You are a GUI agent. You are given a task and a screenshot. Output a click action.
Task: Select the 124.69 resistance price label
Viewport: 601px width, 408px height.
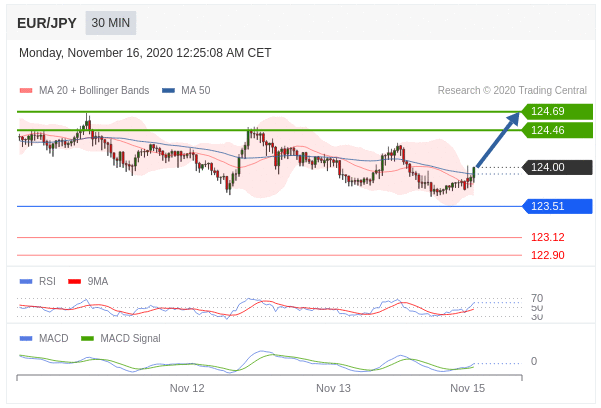[558, 112]
